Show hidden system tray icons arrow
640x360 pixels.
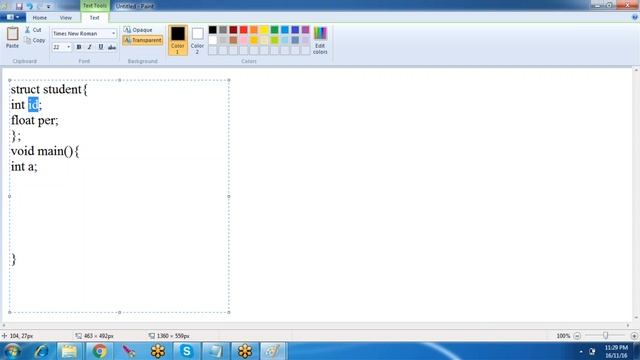[581, 351]
